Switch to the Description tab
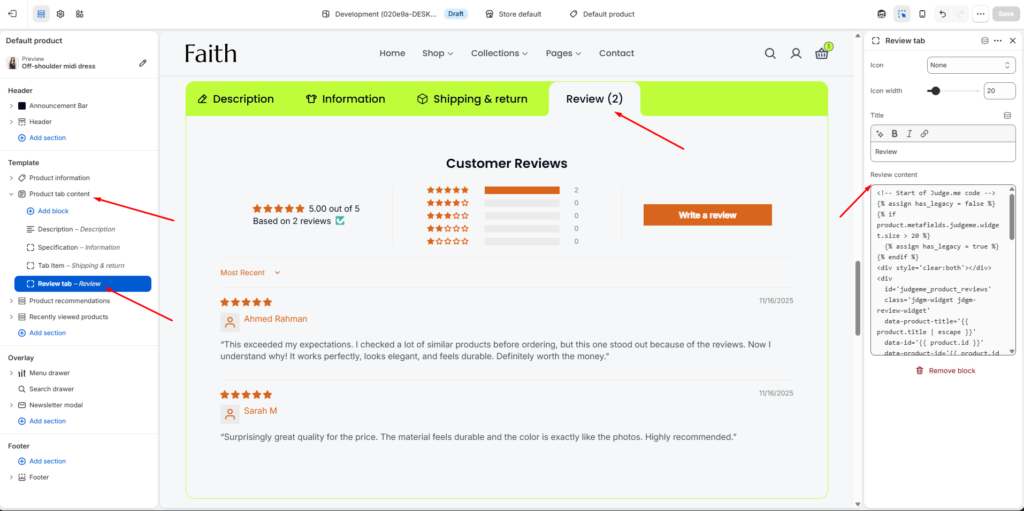Image resolution: width=1024 pixels, height=511 pixels. [x=236, y=99]
